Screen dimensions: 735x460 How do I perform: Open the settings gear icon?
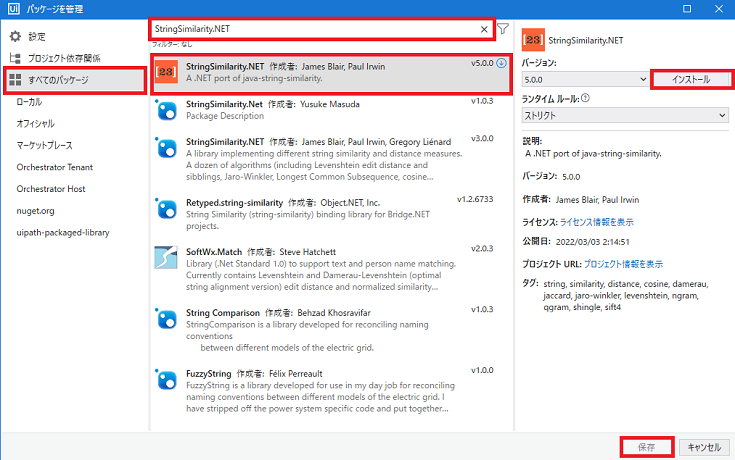(x=15, y=36)
